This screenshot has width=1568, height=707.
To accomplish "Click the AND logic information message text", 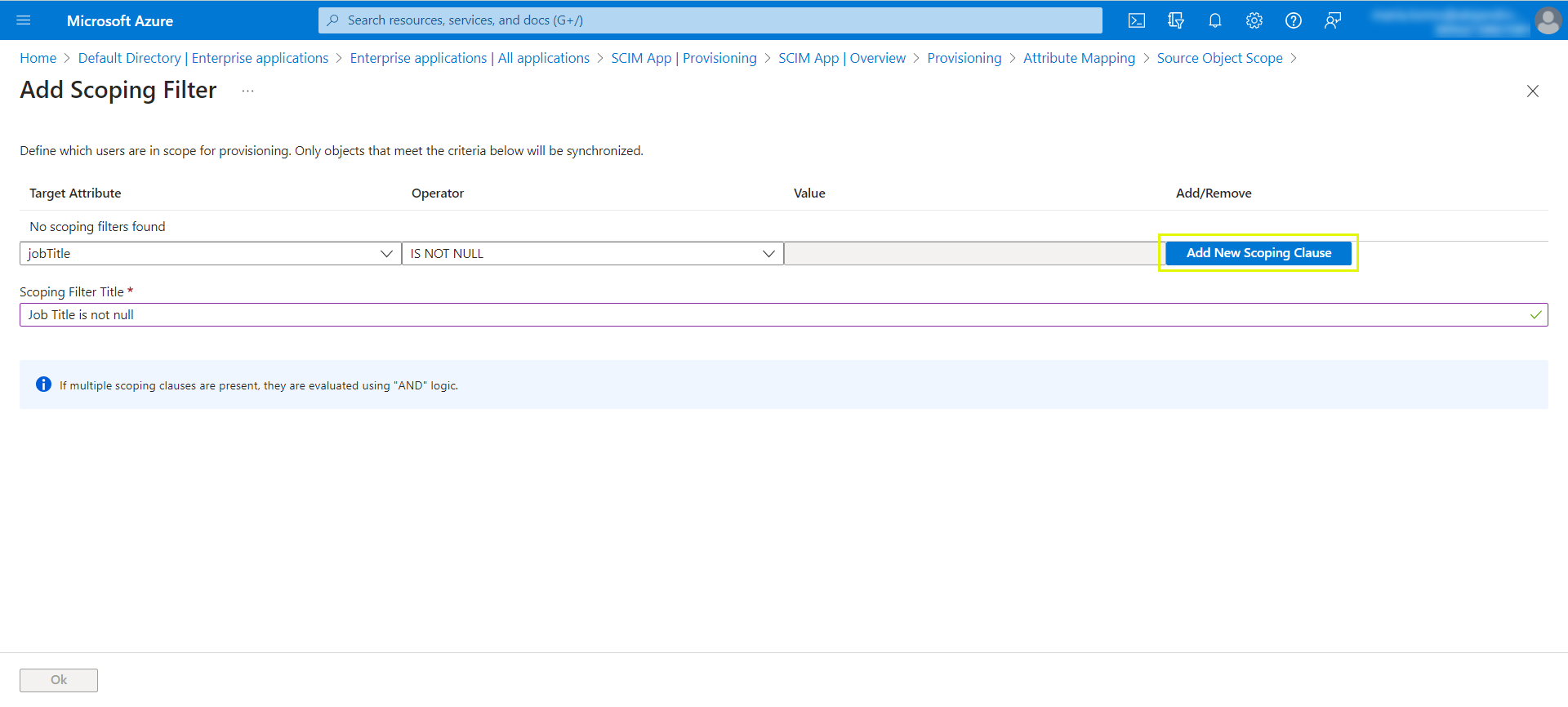I will pos(259,385).
